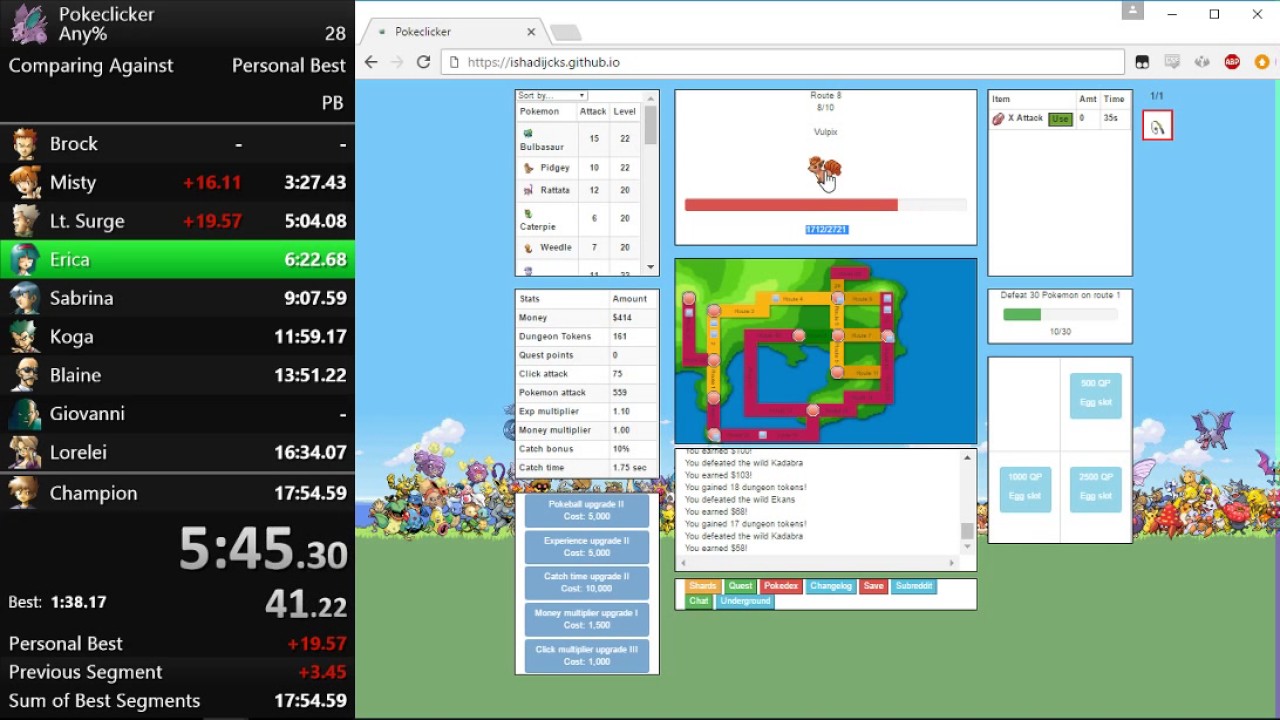Image resolution: width=1280 pixels, height=720 pixels.
Task: Open the Quest menu
Action: coord(740,586)
